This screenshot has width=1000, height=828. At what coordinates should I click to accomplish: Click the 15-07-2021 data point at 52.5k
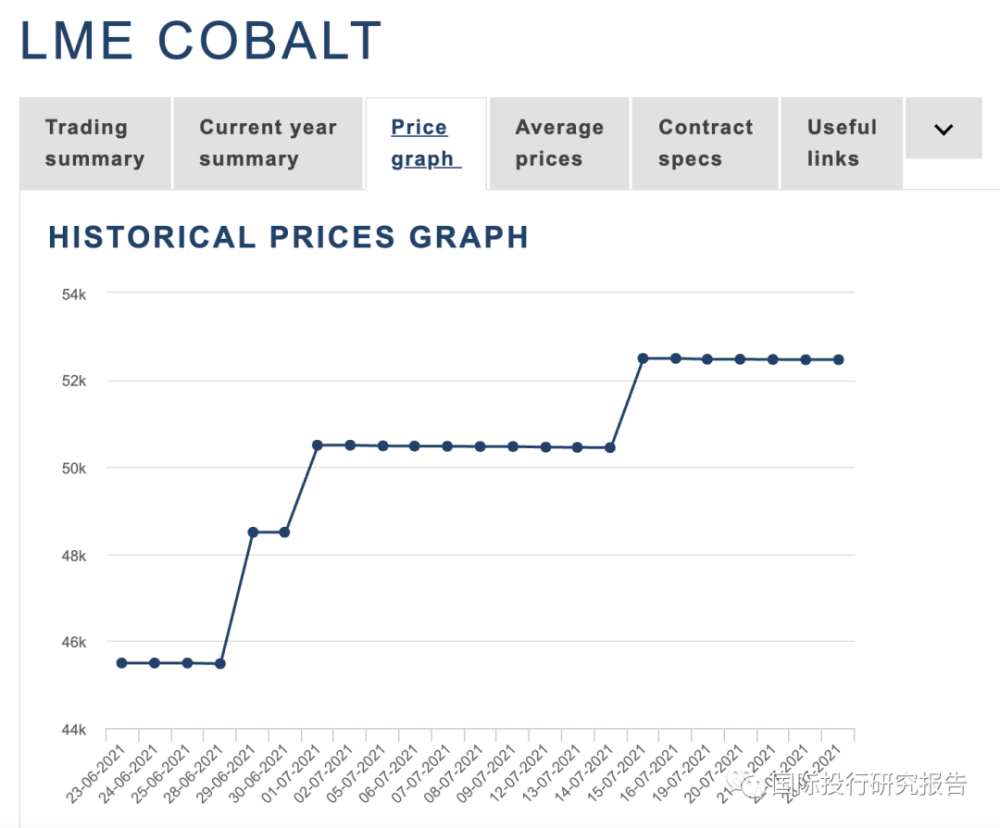point(643,358)
